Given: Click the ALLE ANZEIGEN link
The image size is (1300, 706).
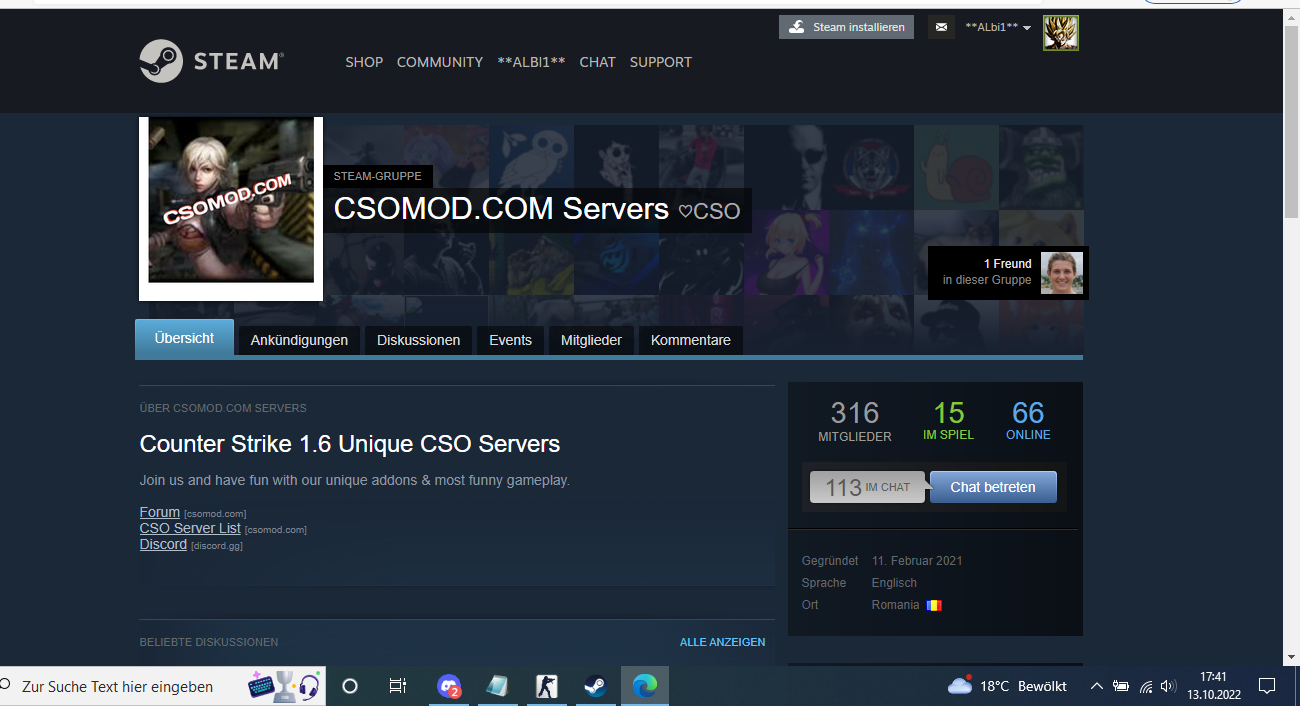Looking at the screenshot, I should point(722,642).
